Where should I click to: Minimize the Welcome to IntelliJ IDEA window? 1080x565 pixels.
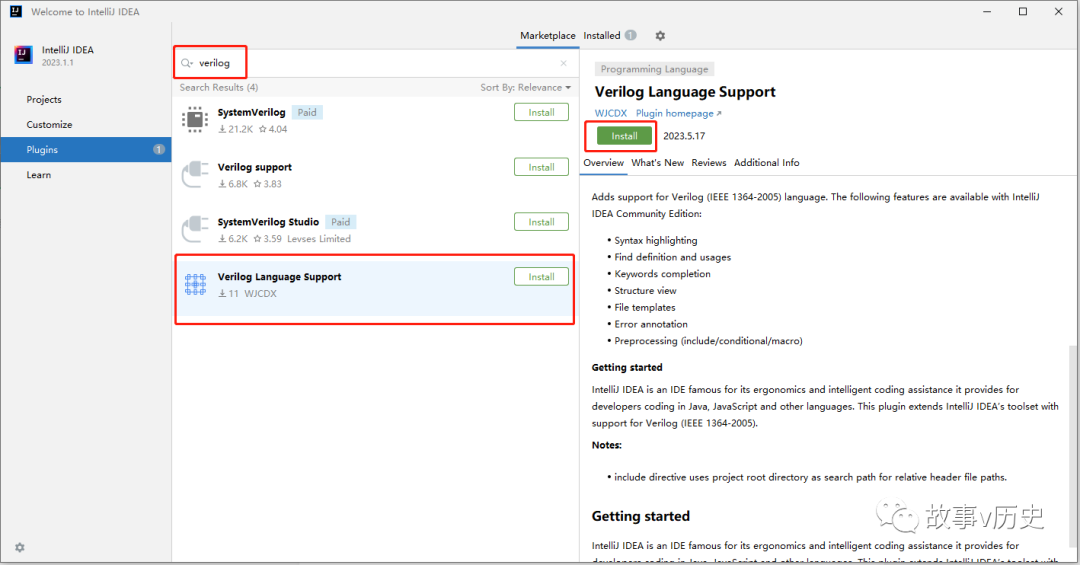987,12
